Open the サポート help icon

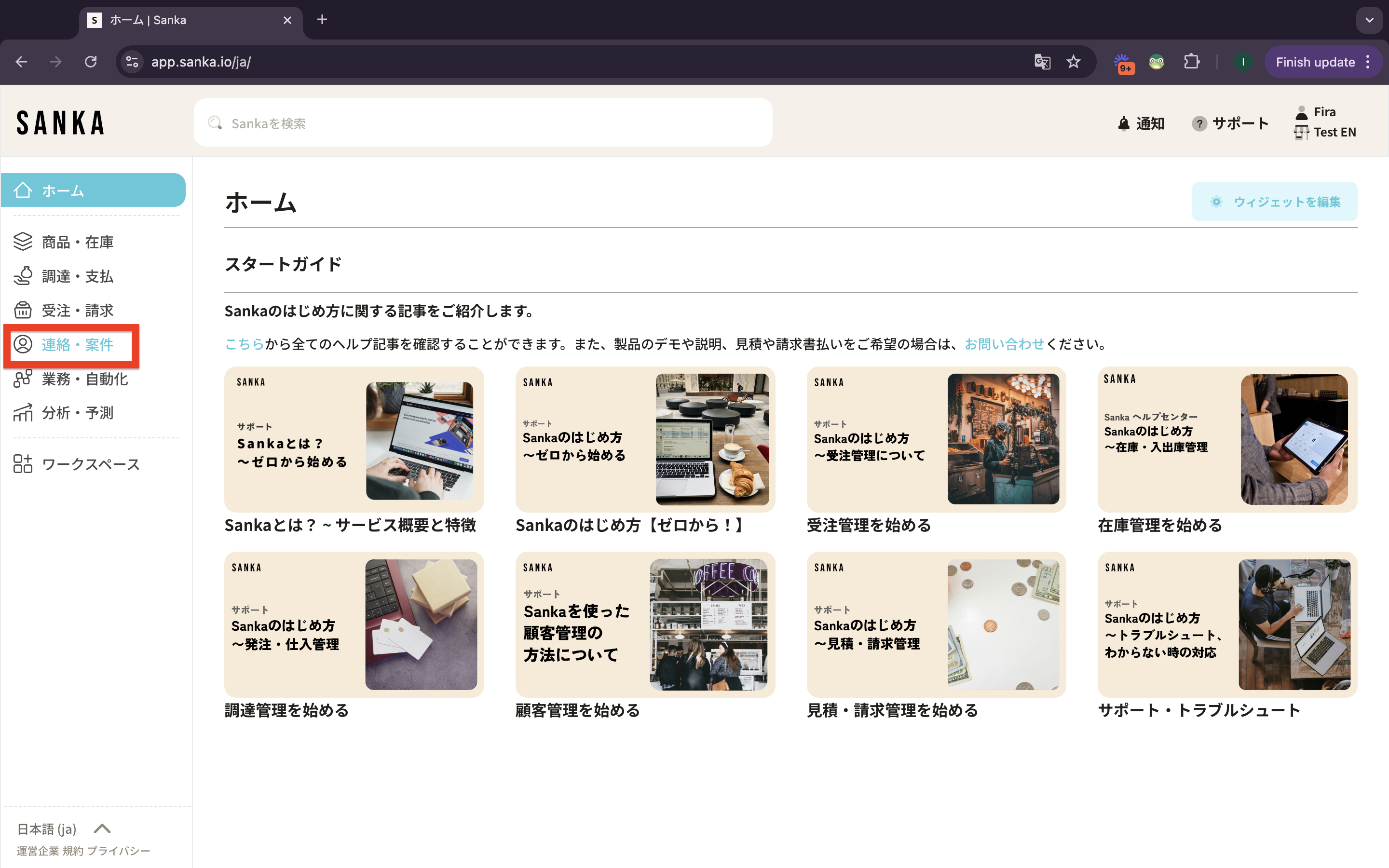tap(1198, 123)
